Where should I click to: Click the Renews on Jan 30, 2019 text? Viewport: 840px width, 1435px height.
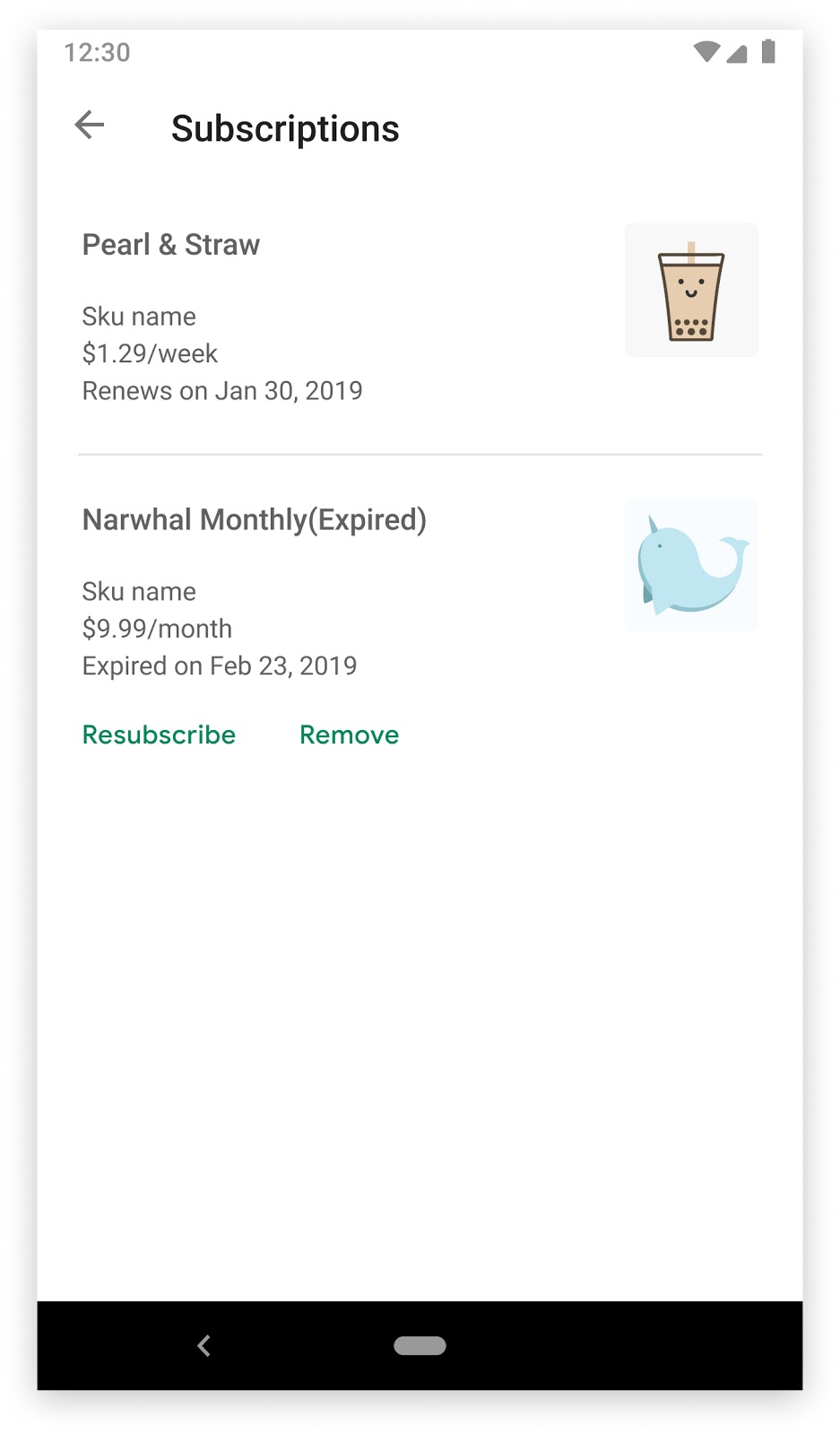tap(222, 391)
